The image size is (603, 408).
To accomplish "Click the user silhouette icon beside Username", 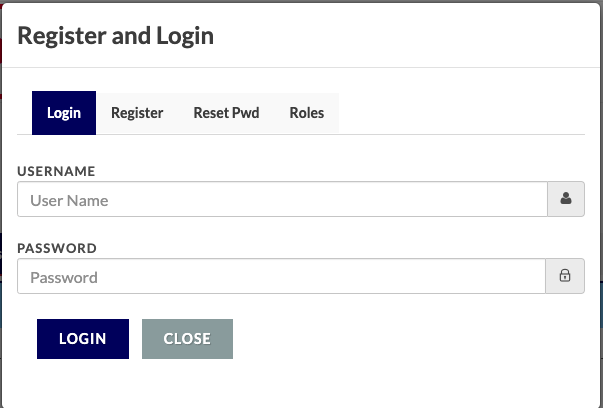I will (566, 198).
